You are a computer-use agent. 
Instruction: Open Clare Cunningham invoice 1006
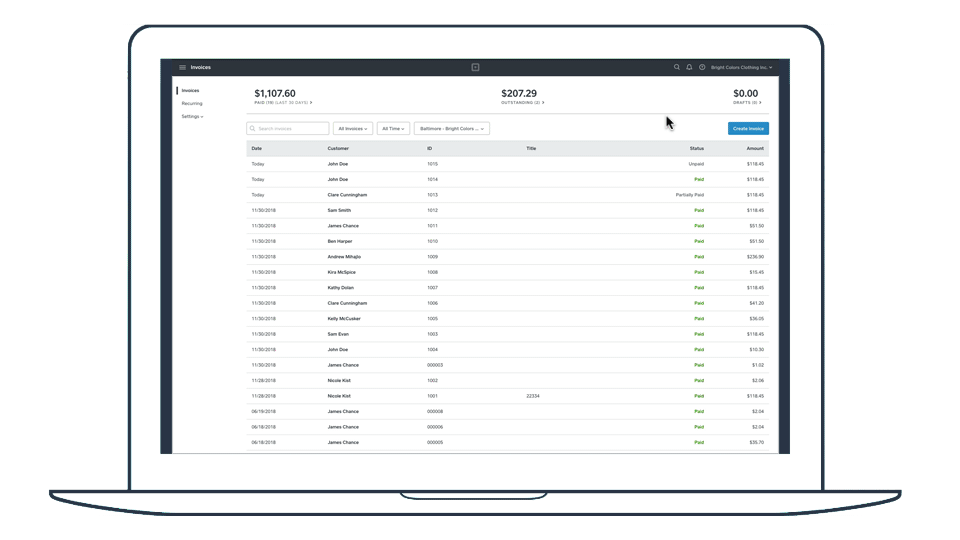[508, 303]
